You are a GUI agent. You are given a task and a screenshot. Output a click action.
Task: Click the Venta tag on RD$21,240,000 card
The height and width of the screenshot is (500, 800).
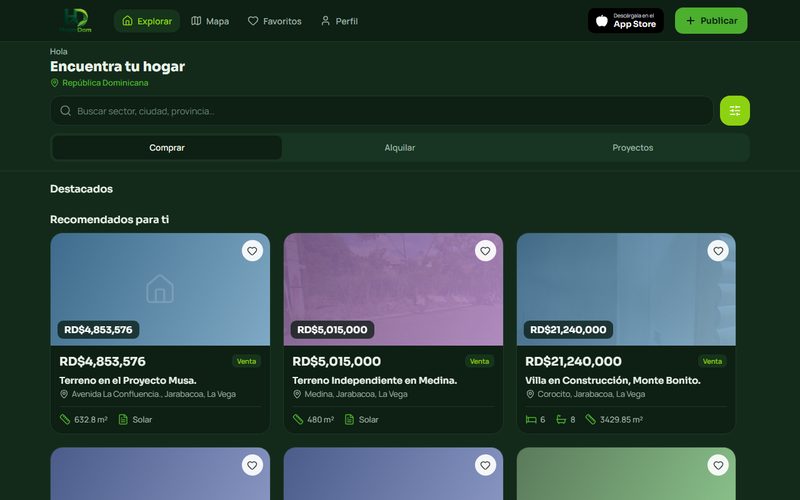click(x=712, y=361)
